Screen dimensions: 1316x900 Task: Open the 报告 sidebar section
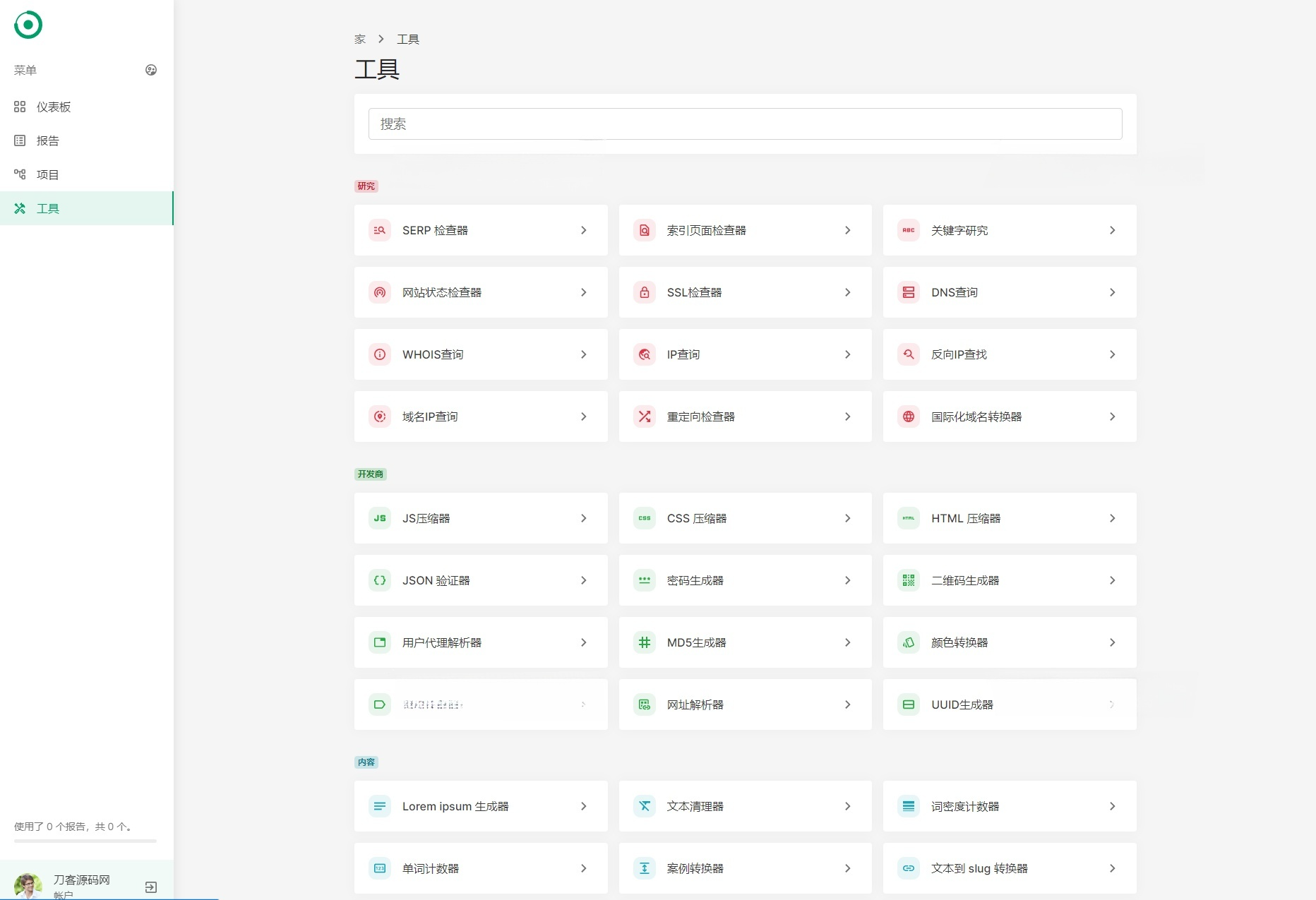47,140
